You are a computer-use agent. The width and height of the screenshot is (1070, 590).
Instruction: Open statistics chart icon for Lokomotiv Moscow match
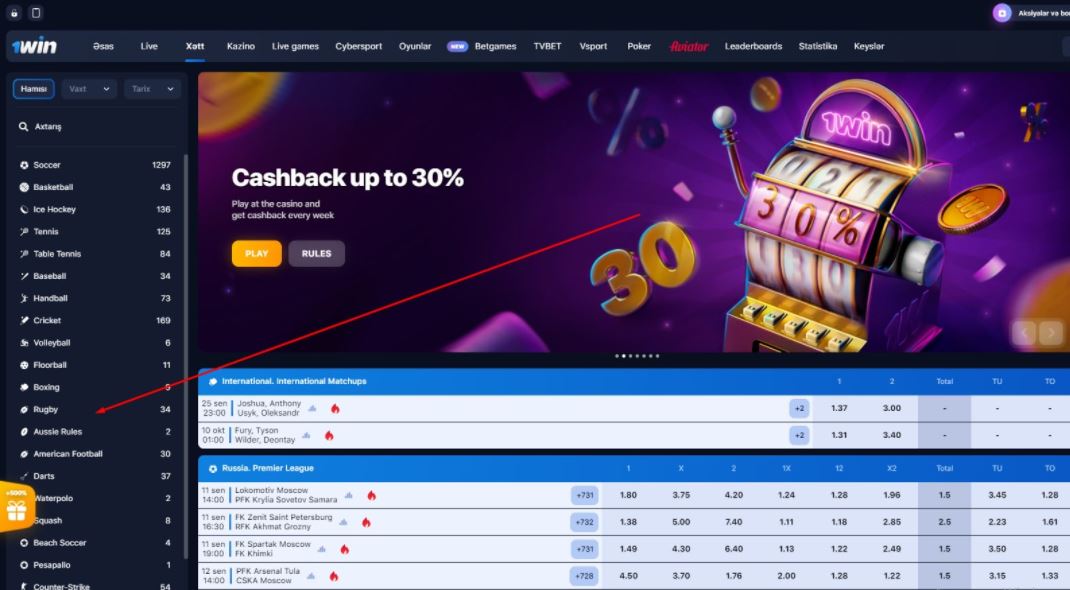point(349,495)
